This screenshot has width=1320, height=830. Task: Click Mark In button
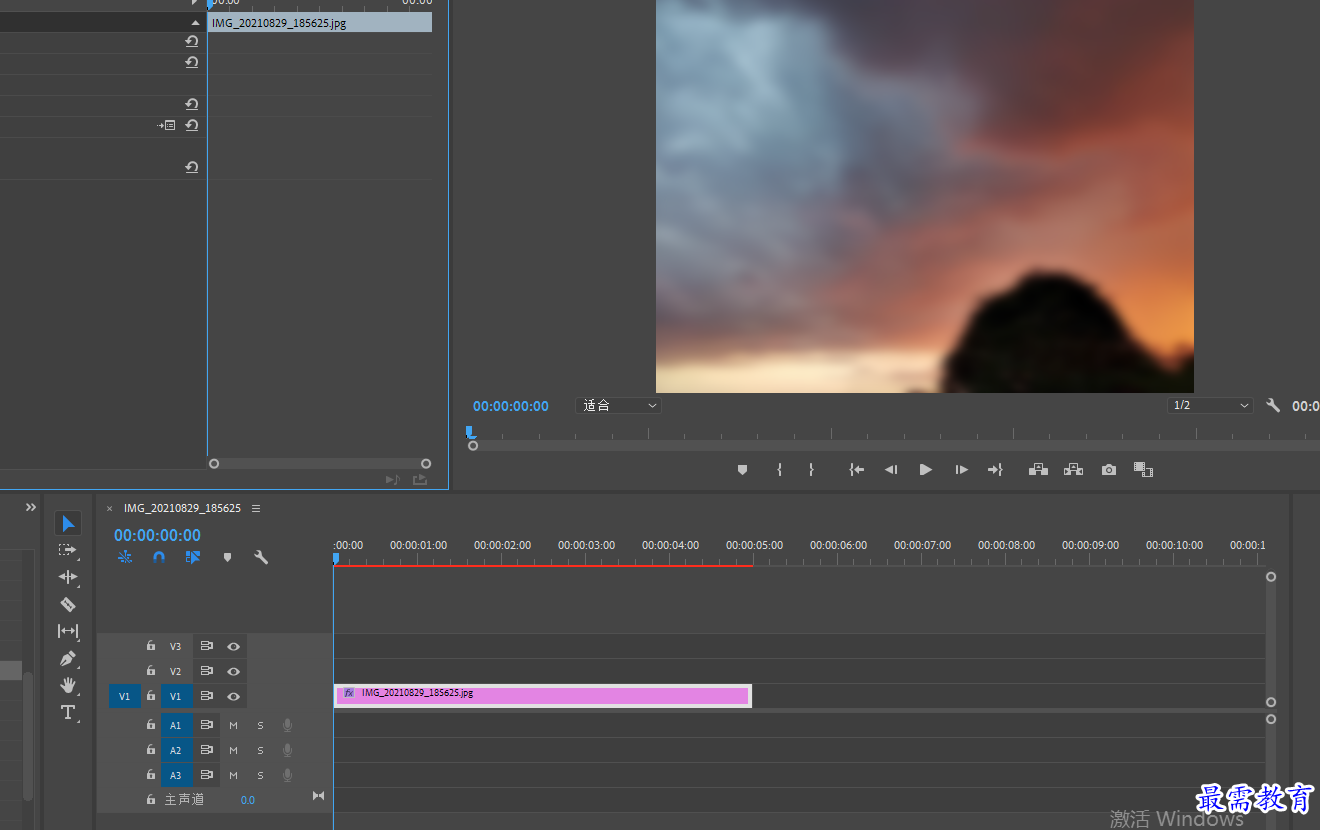coord(779,469)
